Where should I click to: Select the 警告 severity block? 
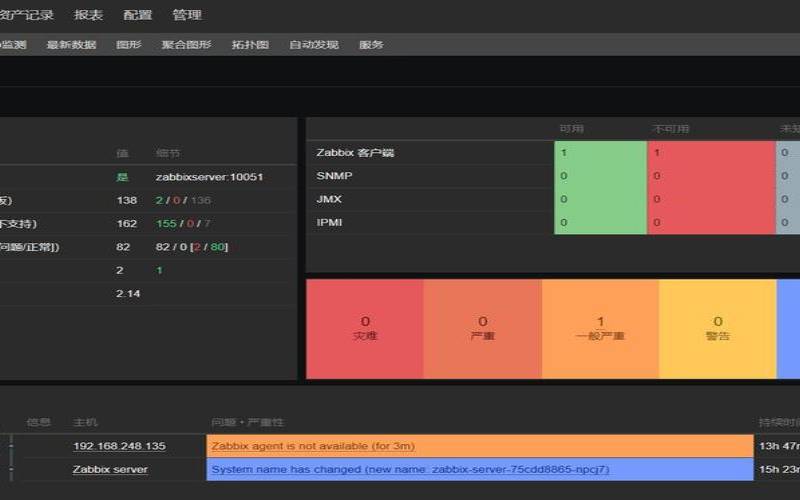[x=718, y=329]
